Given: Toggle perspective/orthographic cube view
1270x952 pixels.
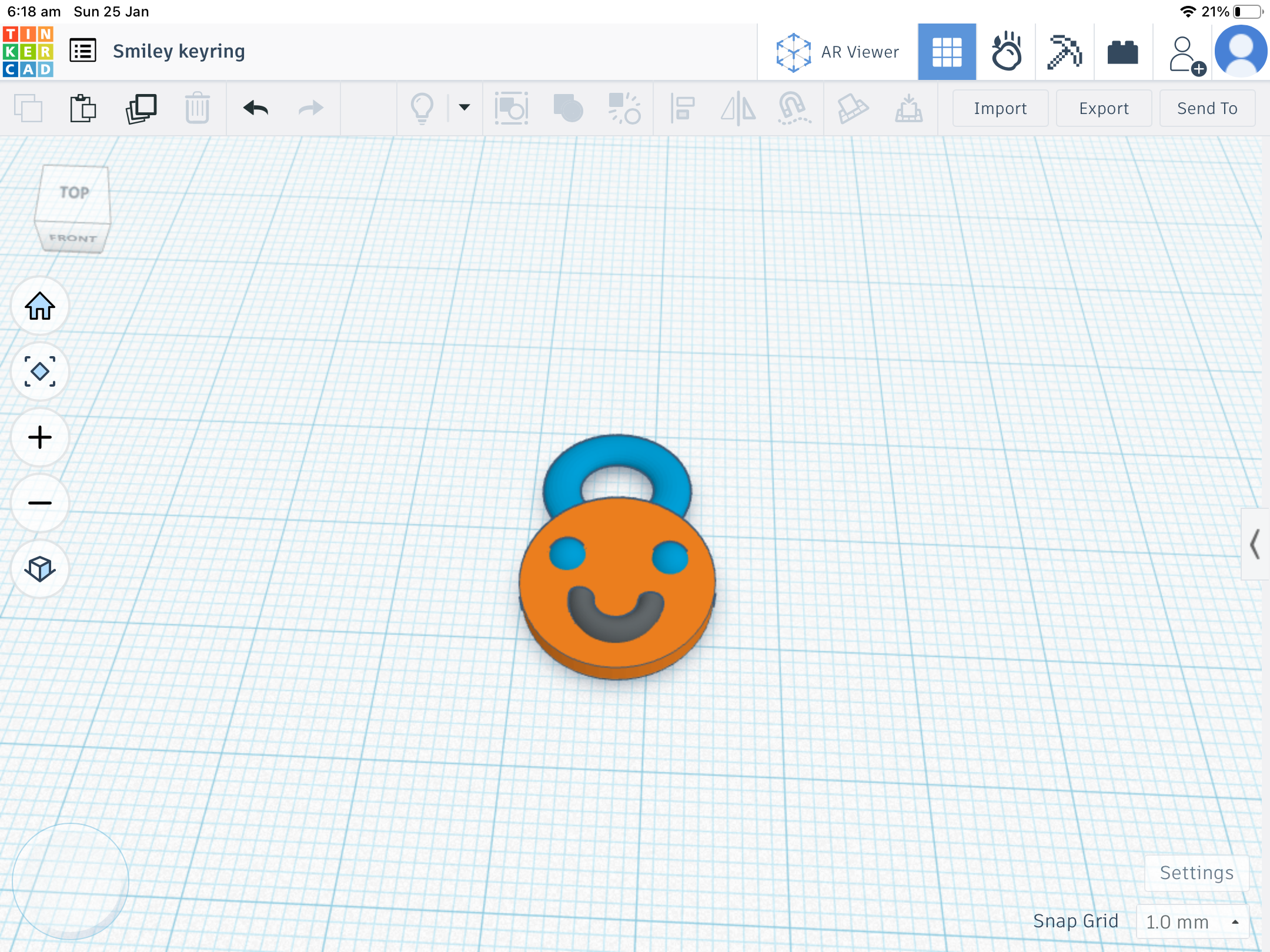Looking at the screenshot, I should tap(40, 569).
